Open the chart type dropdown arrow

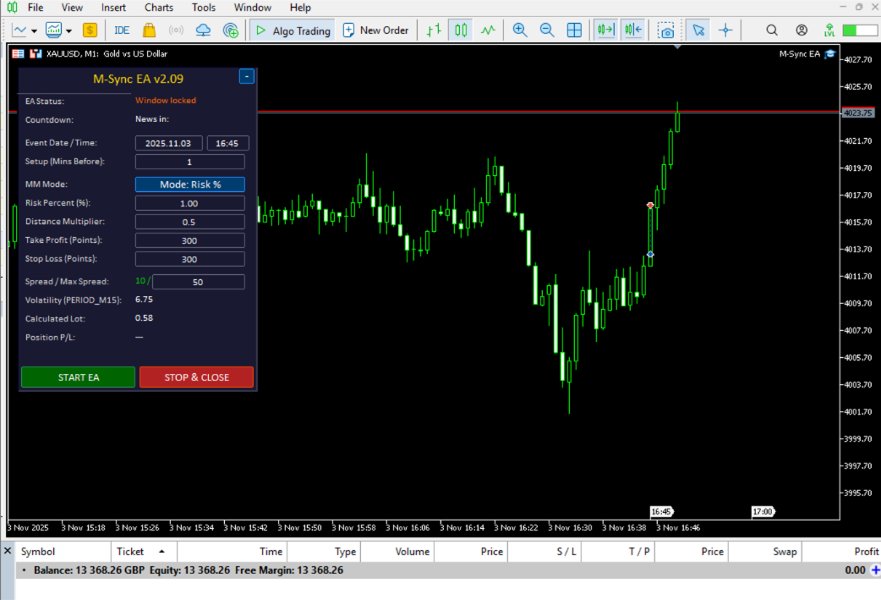(x=33, y=30)
